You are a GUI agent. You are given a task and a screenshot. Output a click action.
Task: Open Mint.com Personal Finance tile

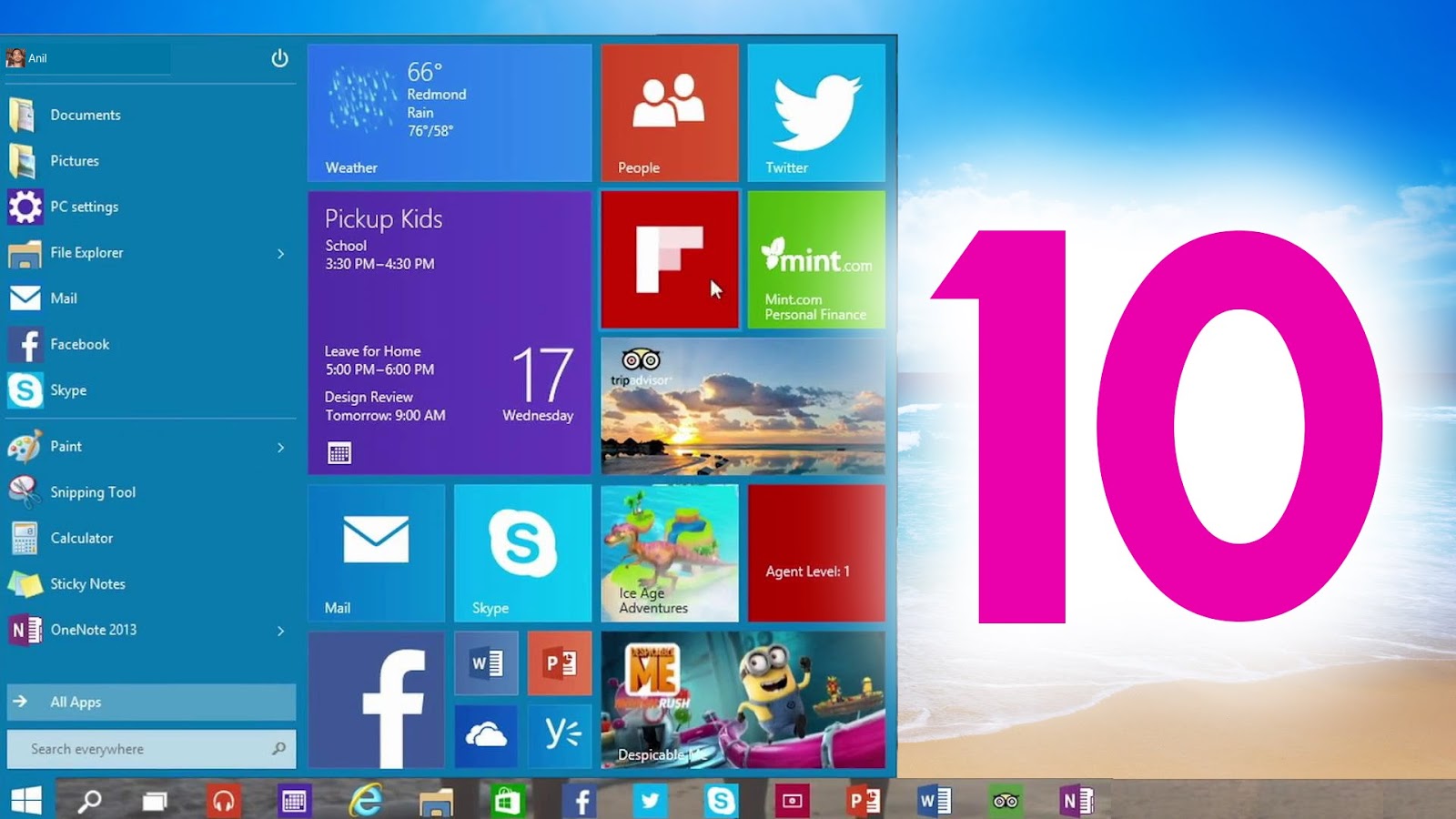coord(815,258)
